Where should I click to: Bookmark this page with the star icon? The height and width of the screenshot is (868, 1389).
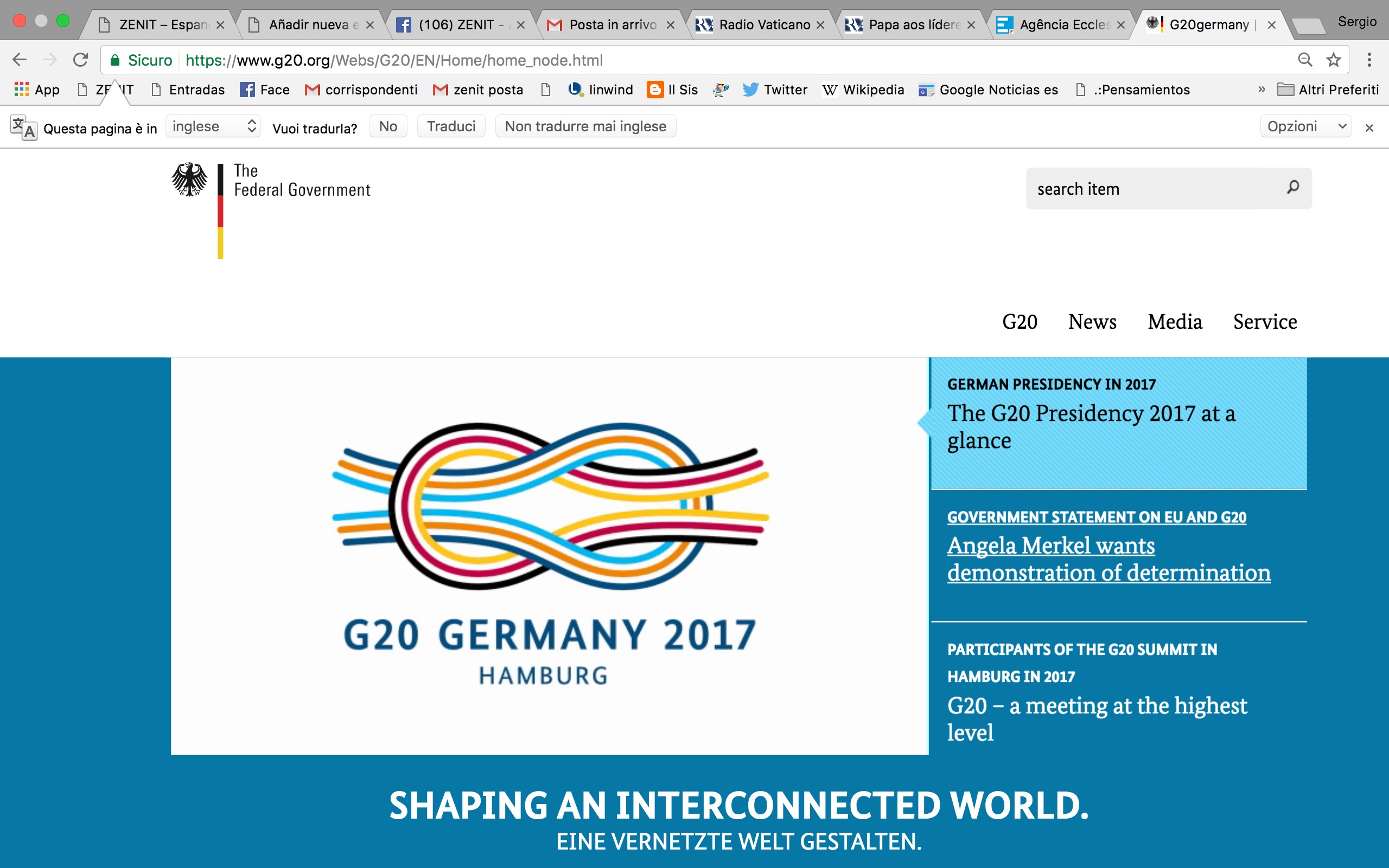[x=1333, y=60]
